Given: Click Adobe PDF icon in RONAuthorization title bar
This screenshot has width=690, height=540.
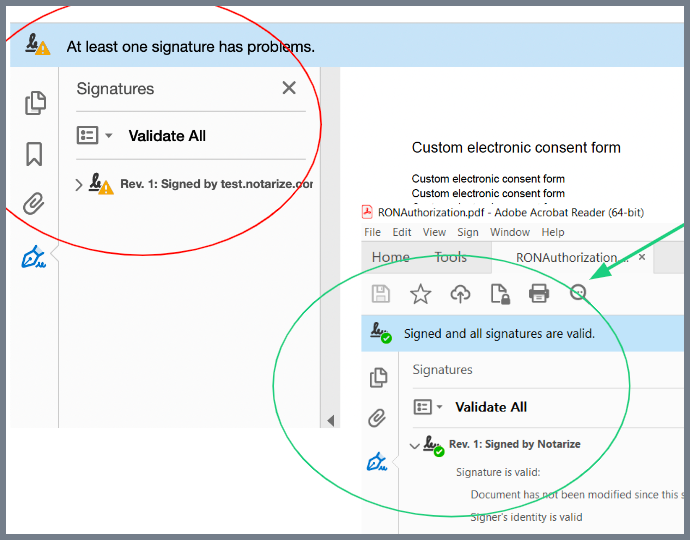Looking at the screenshot, I should tap(367, 212).
